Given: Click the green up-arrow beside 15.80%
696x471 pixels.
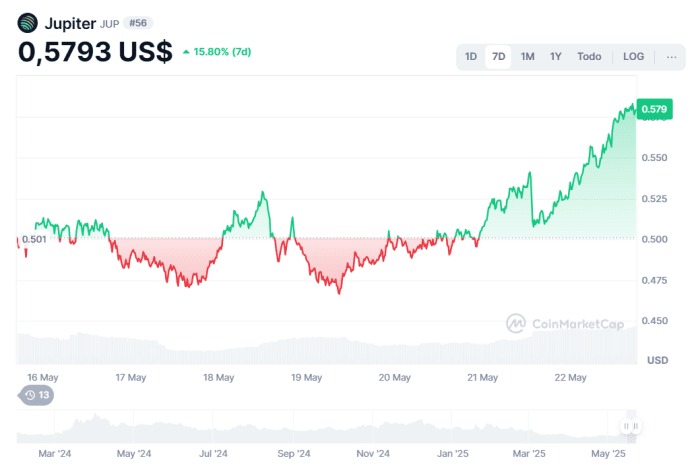Looking at the screenshot, I should click(187, 52).
